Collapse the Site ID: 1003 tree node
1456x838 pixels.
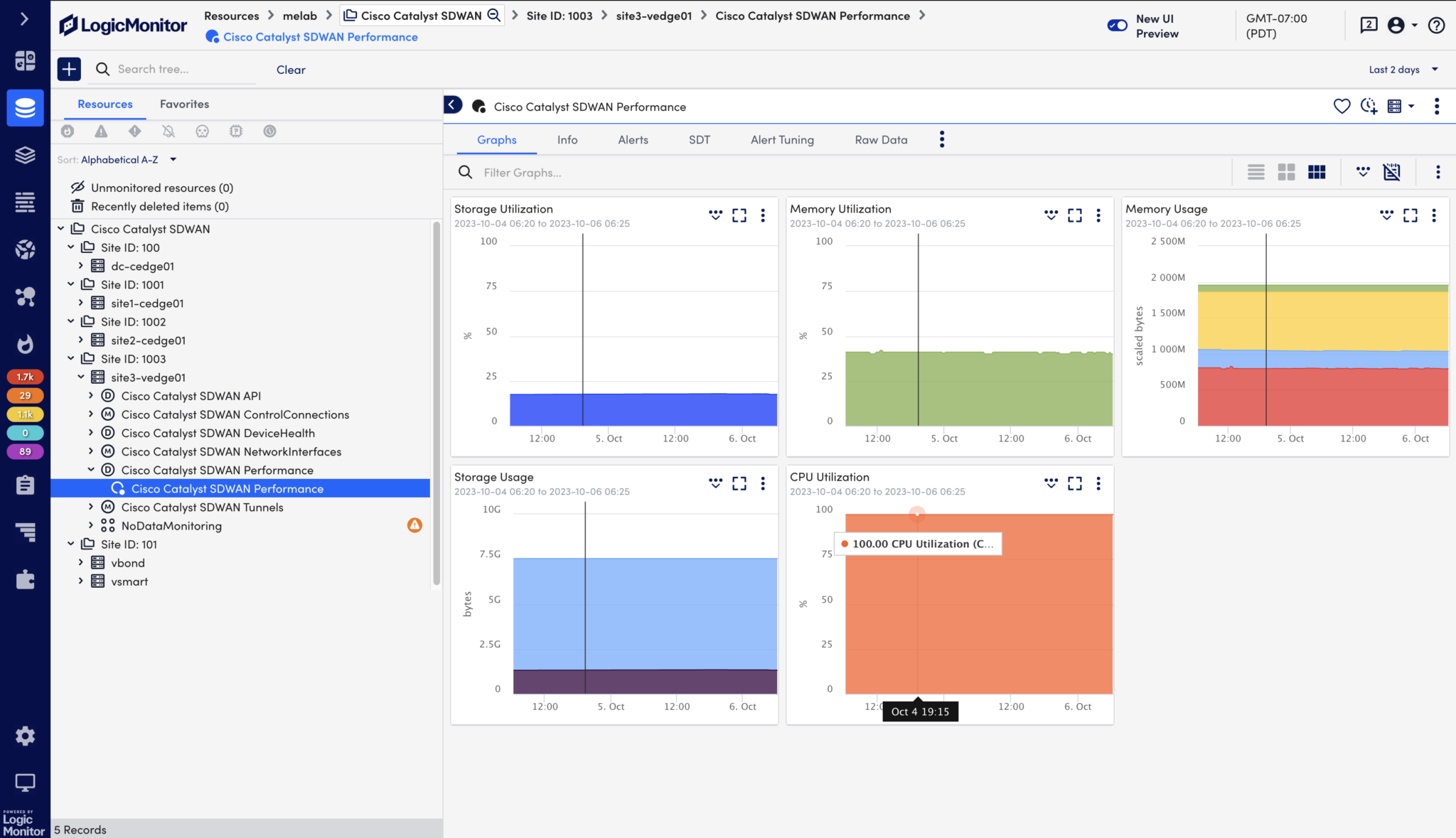pyautogui.click(x=71, y=358)
